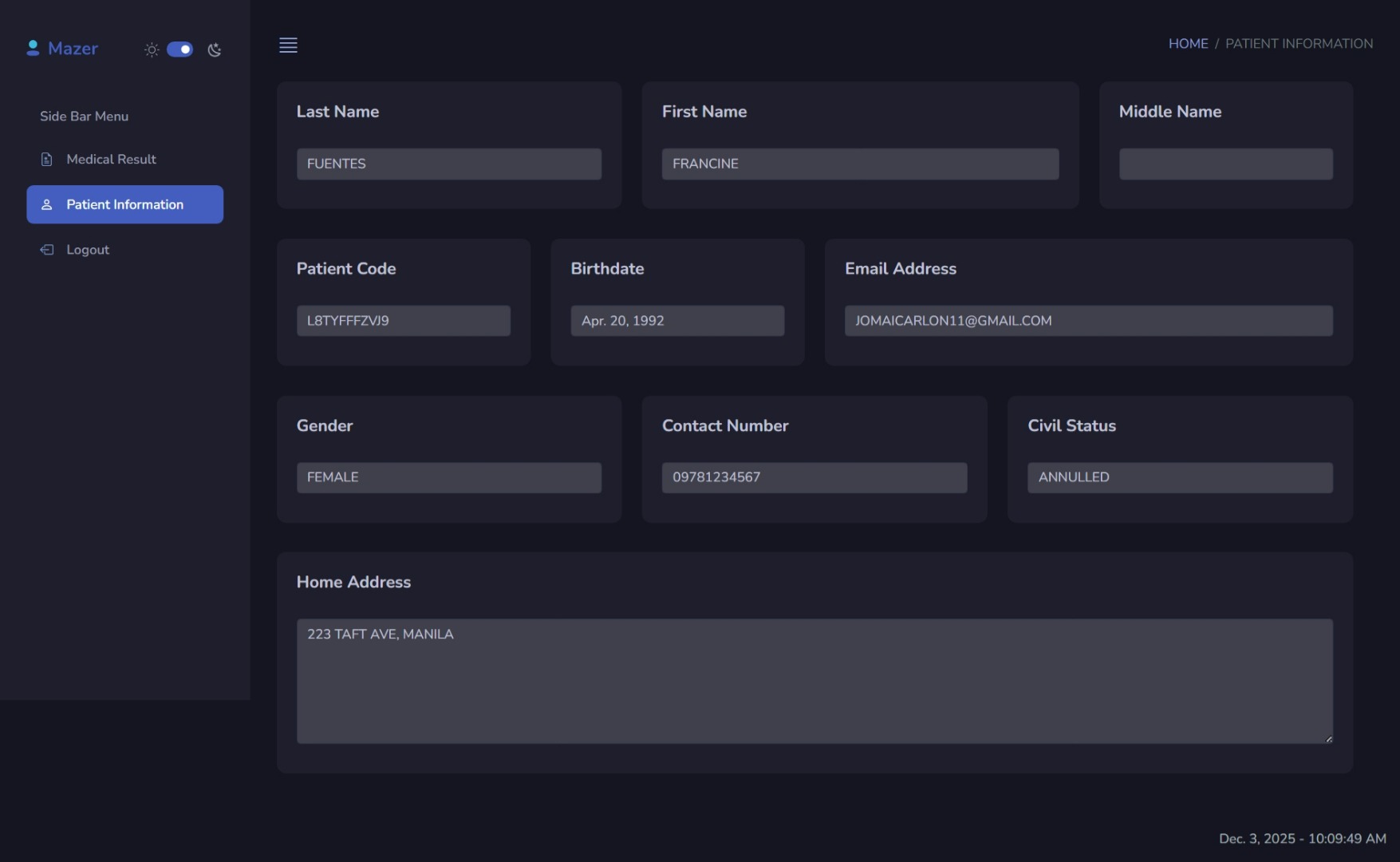Image resolution: width=1400 pixels, height=862 pixels.
Task: Select Patient Information sidebar item
Action: click(x=124, y=205)
